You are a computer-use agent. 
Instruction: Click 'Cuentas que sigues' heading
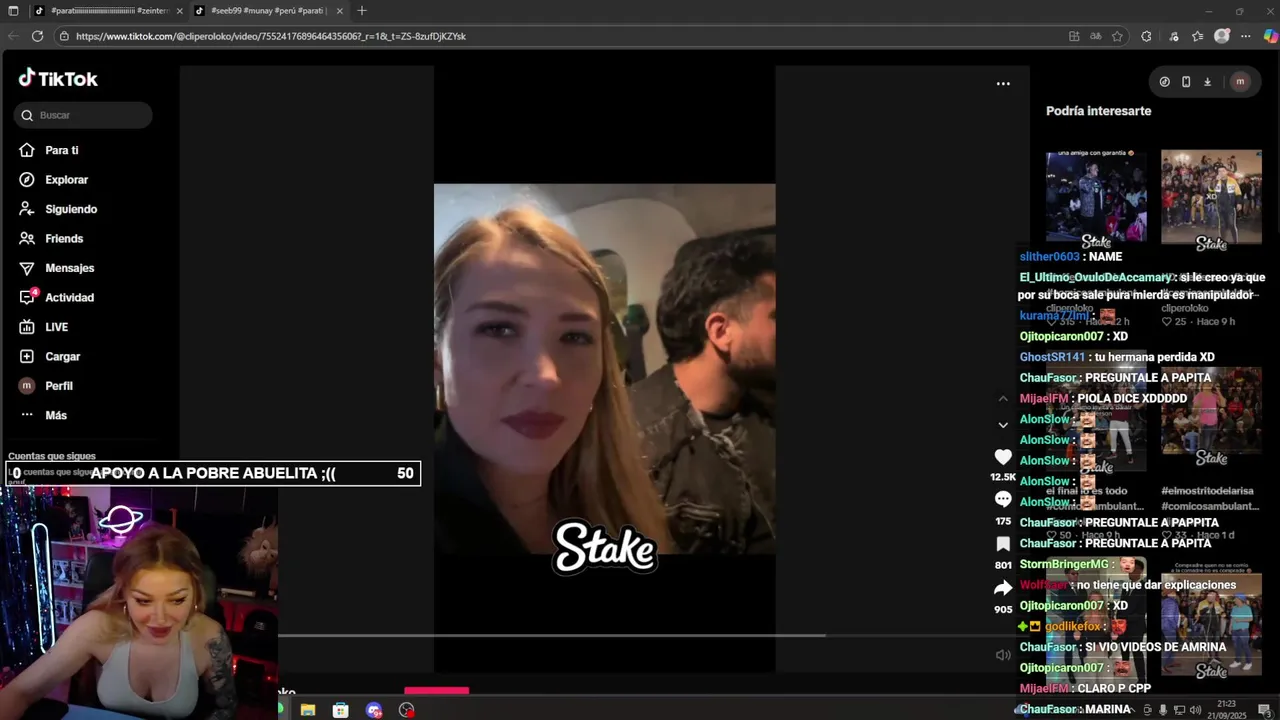coord(52,456)
